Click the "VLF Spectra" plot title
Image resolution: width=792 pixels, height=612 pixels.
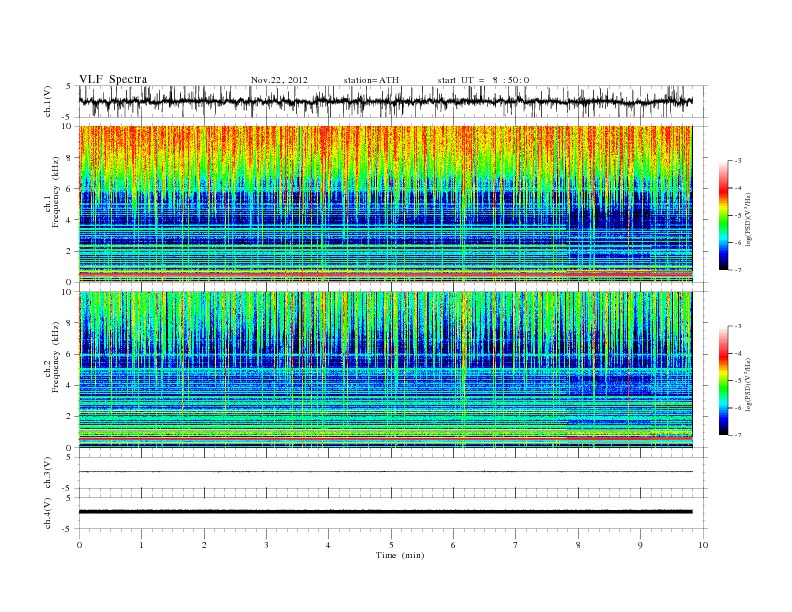click(113, 79)
